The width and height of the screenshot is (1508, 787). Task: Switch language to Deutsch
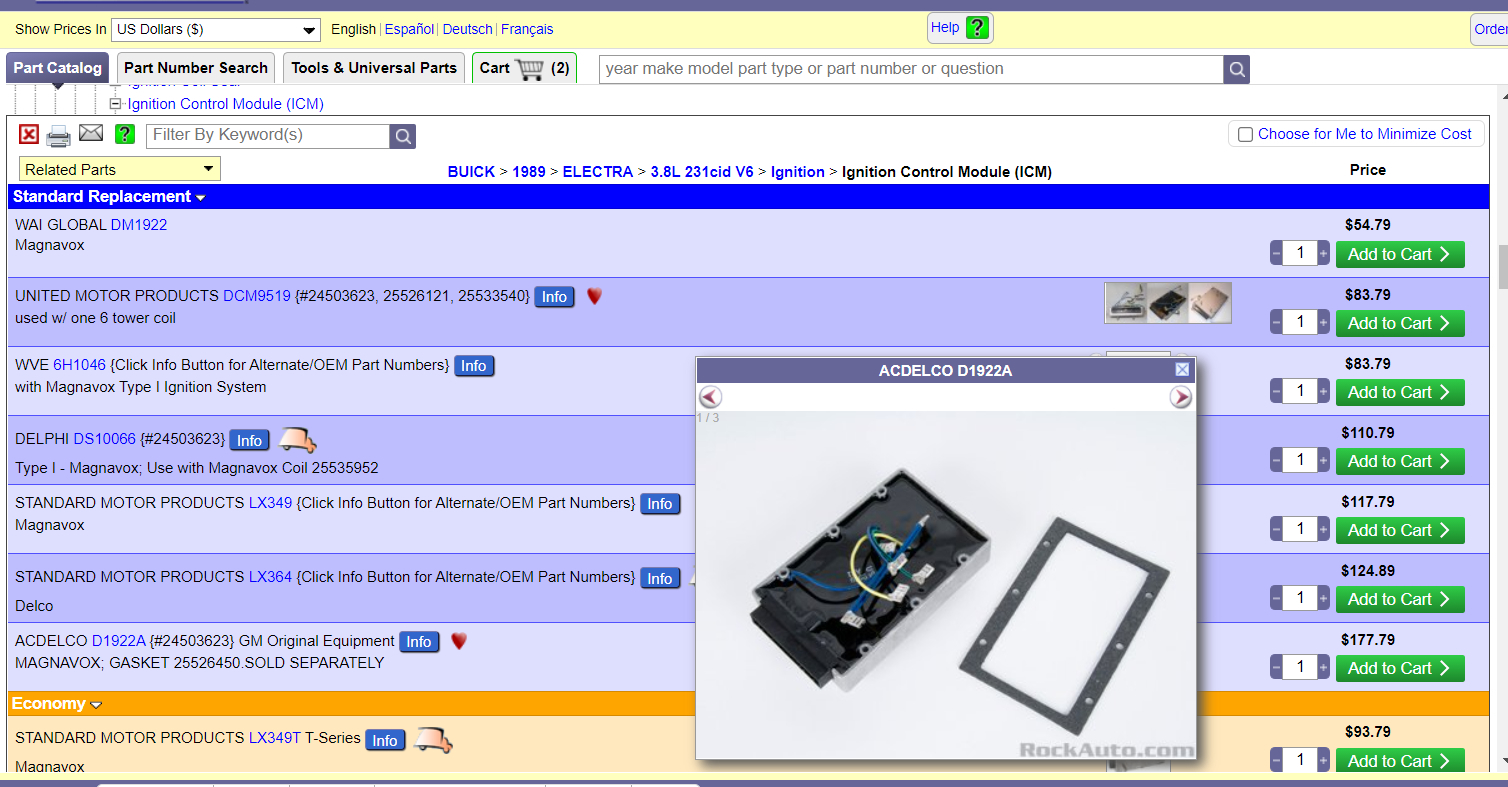pos(468,29)
